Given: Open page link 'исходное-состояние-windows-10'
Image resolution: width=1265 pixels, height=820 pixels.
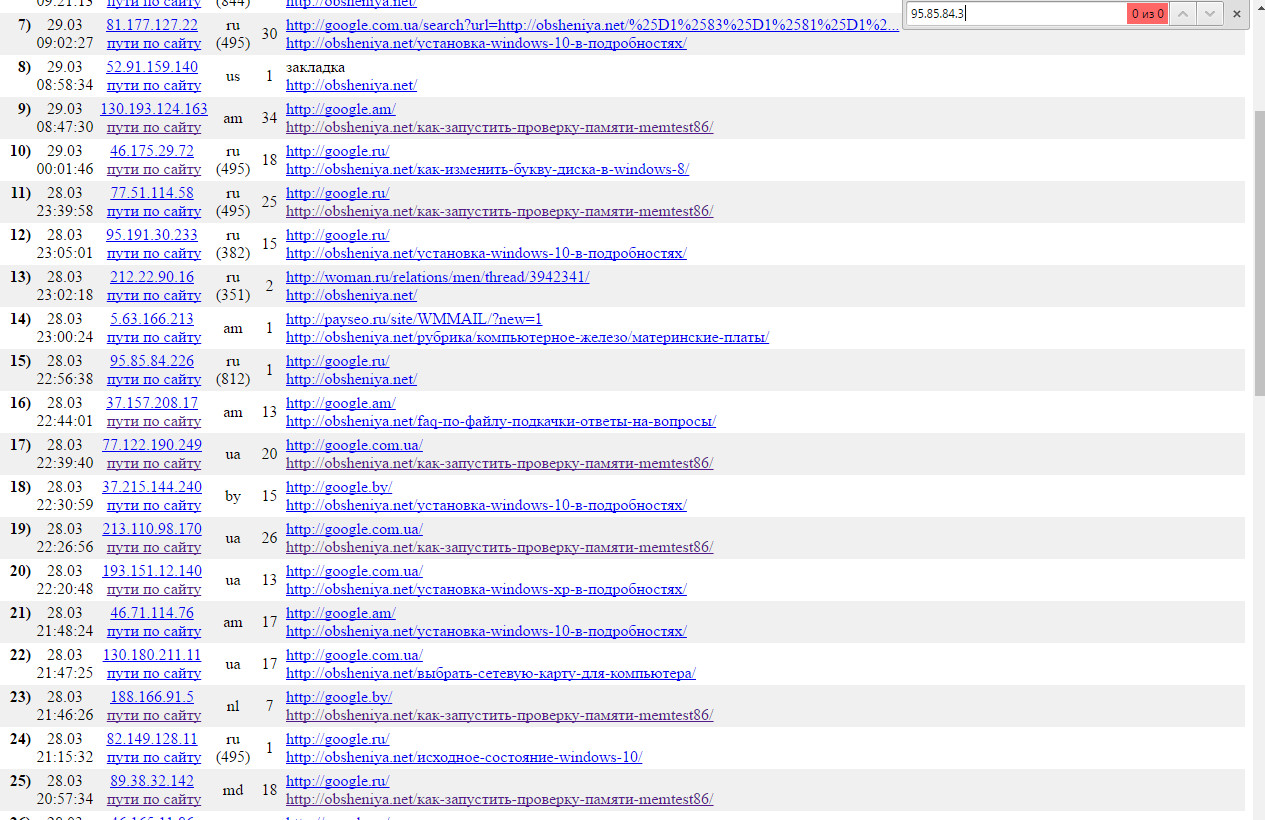Looking at the screenshot, I should coord(464,758).
